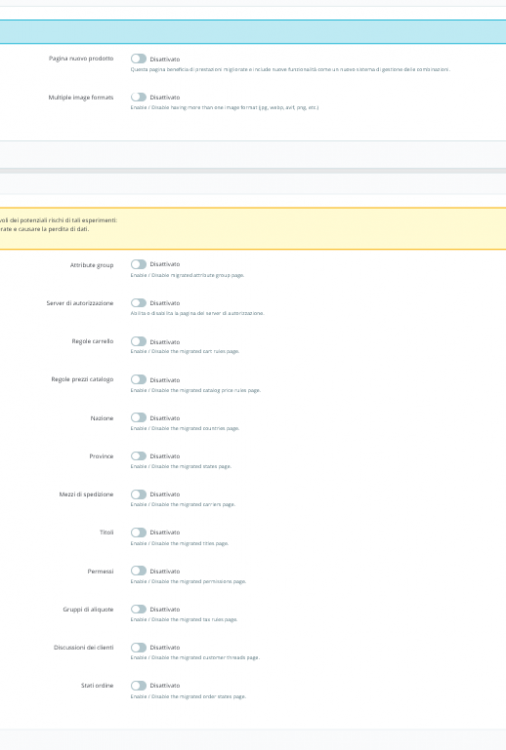Toggle the Discussioni dei clienti switch

click(139, 647)
